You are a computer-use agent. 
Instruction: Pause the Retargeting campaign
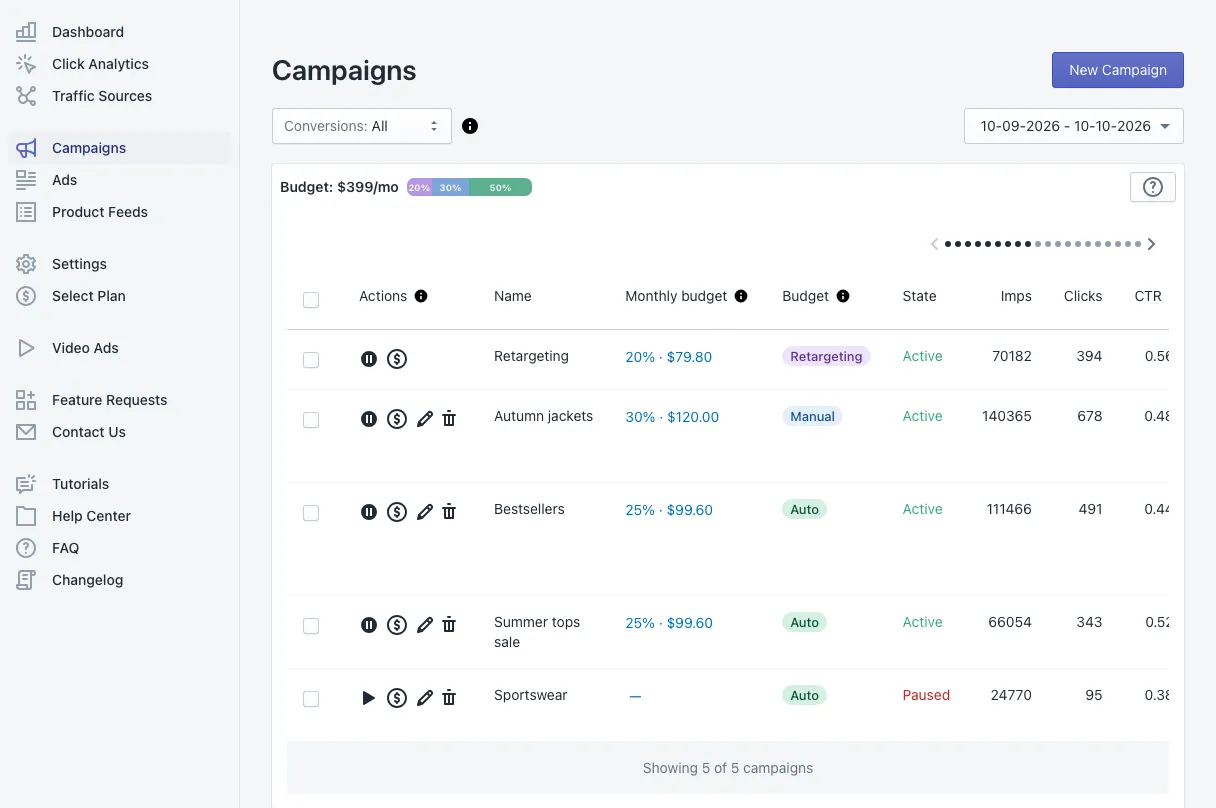369,359
